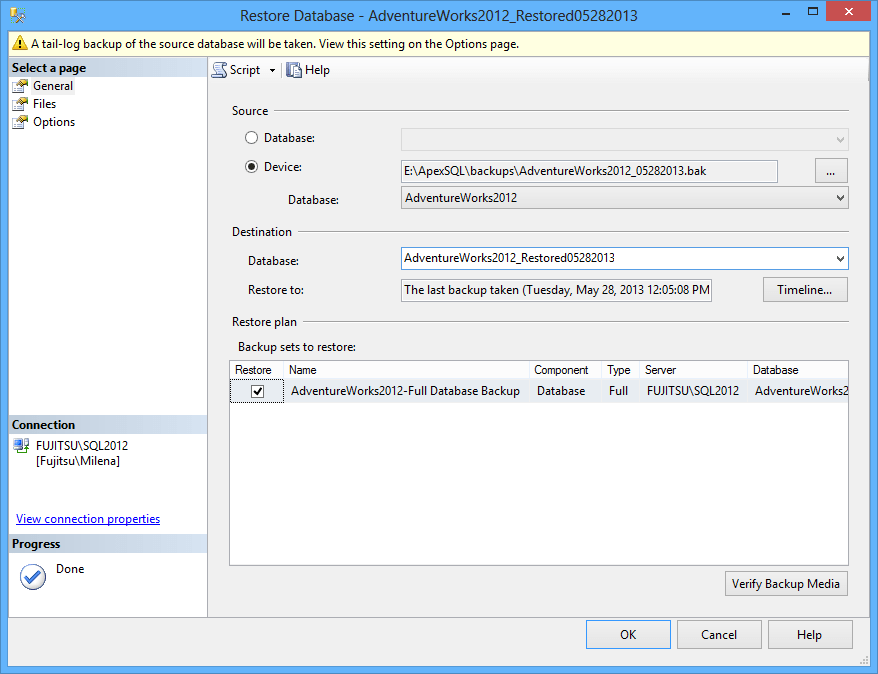Click the General page icon
Image resolution: width=878 pixels, height=674 pixels.
(20, 85)
